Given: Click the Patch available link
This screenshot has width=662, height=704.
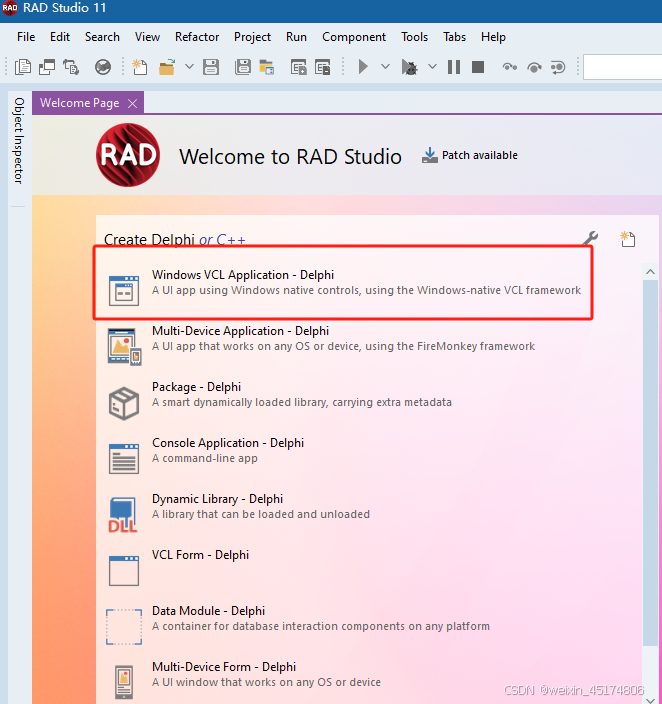Looking at the screenshot, I should [480, 155].
